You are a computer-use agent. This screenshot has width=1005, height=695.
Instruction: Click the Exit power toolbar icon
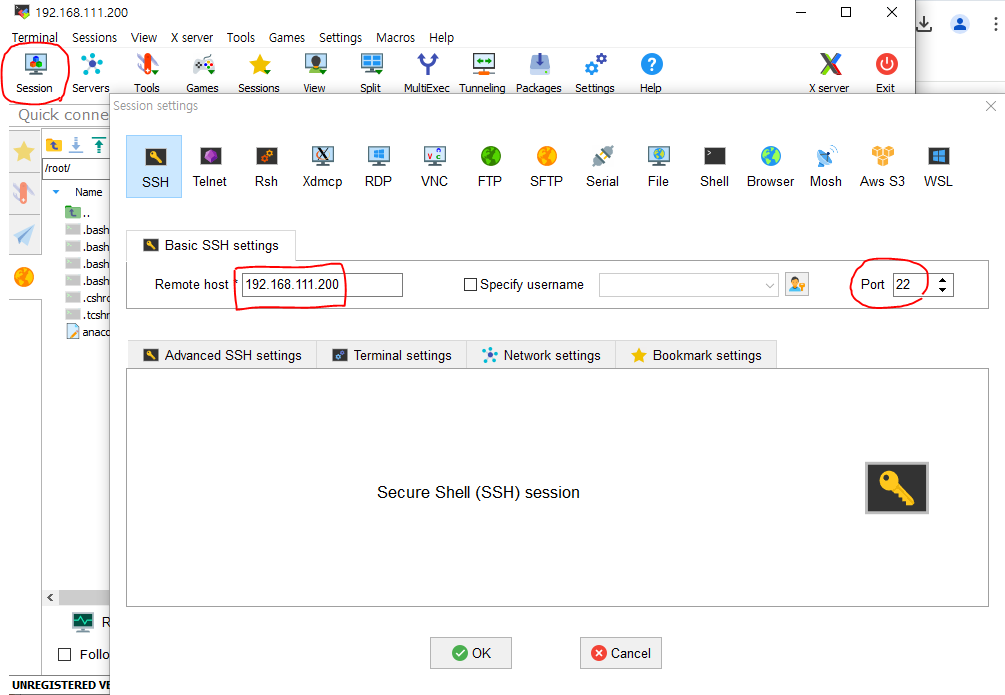(886, 72)
